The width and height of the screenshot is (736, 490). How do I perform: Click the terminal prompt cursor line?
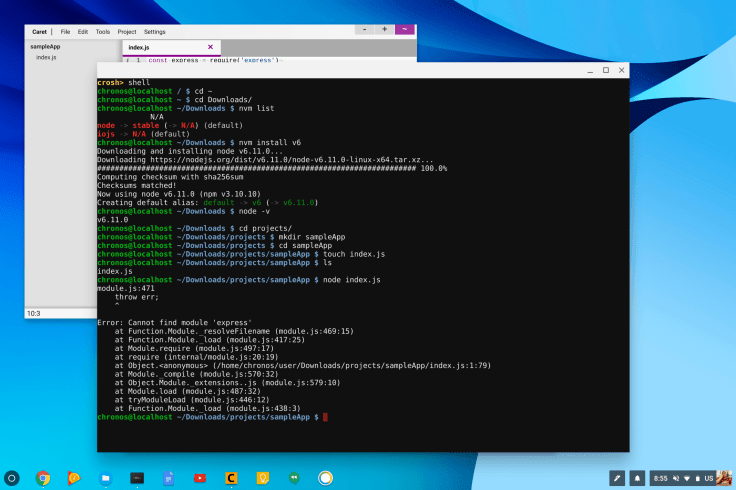click(324, 416)
